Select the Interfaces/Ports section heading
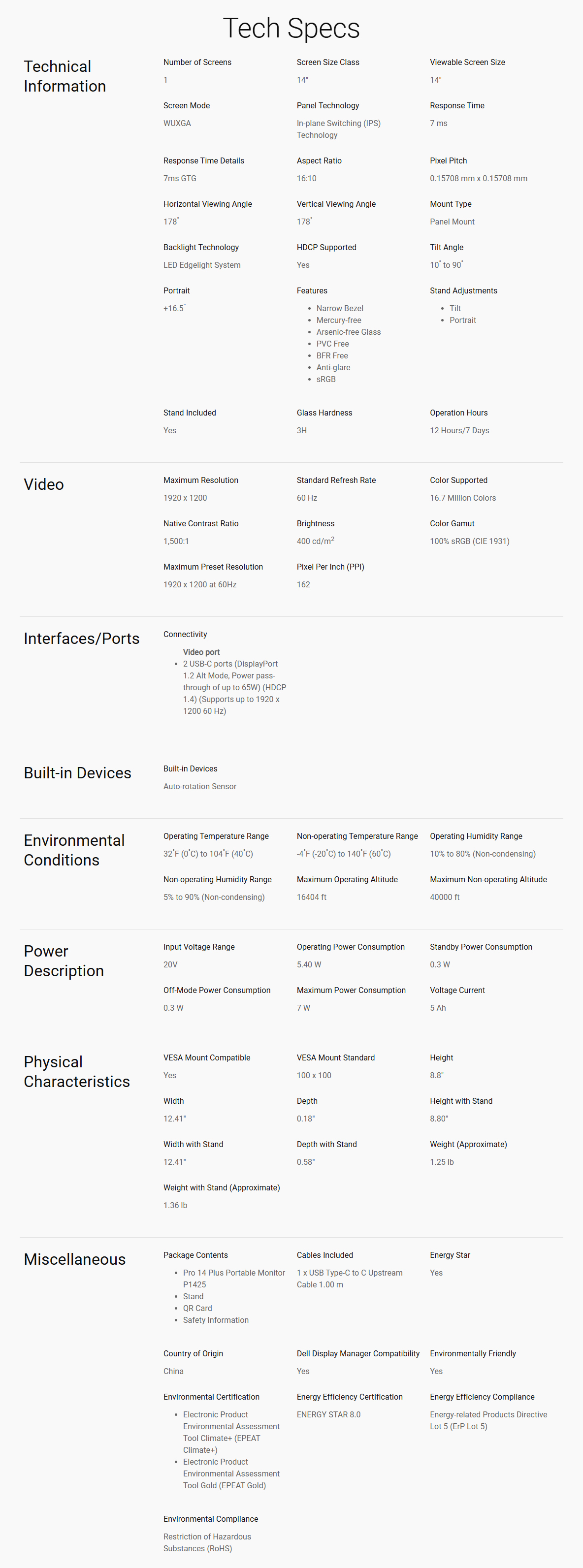This screenshot has height=1568, width=583. click(x=82, y=639)
